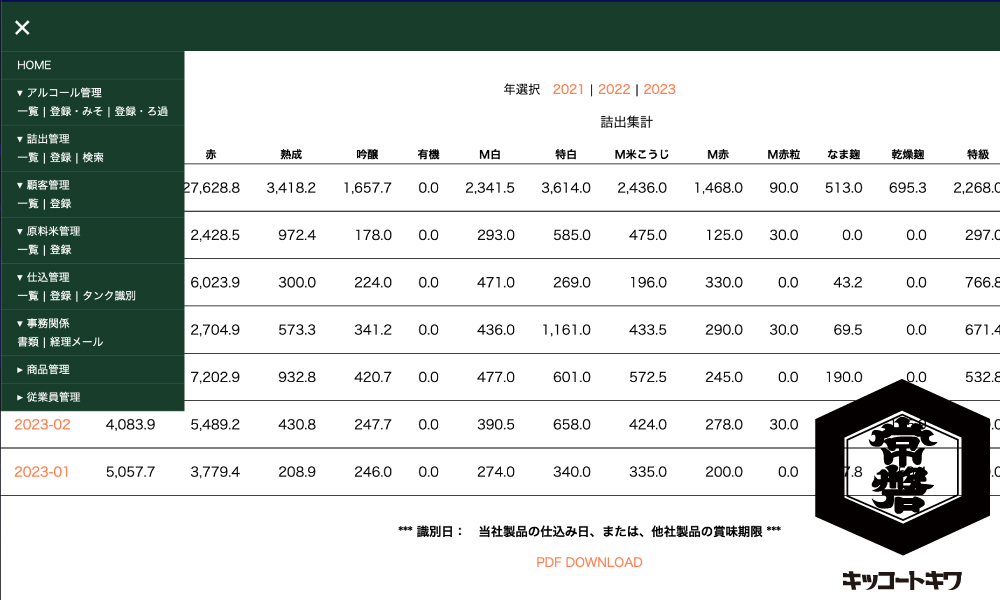Select year 2021
Screen dimensions: 1000x600
click(x=568, y=89)
